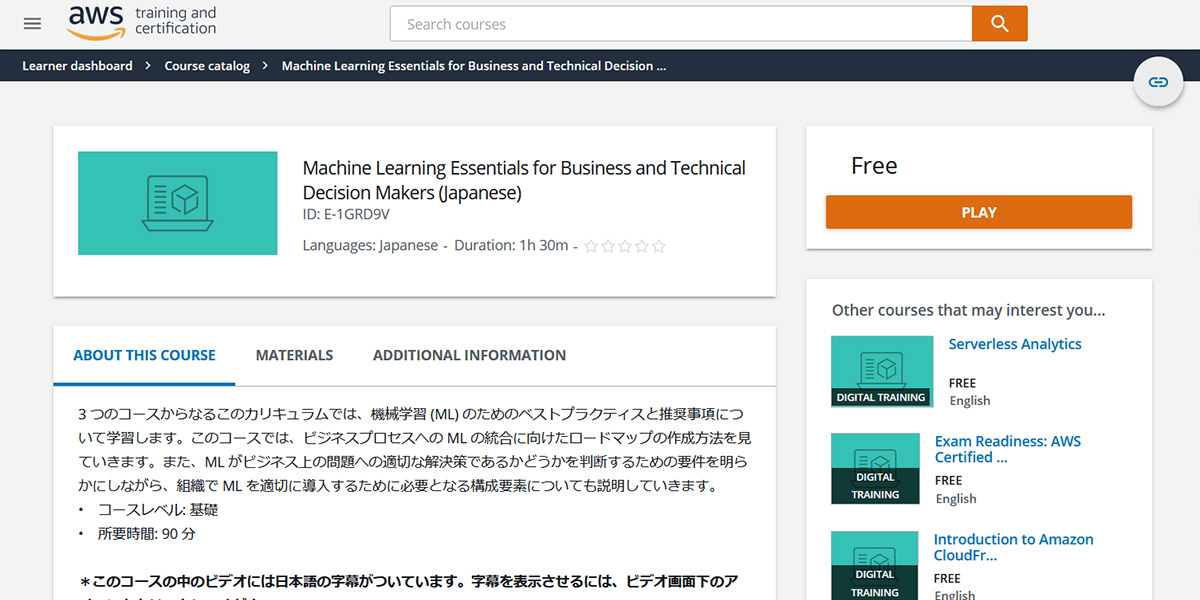
Task: Open the Exam Readiness course thumbnail
Action: (x=875, y=468)
